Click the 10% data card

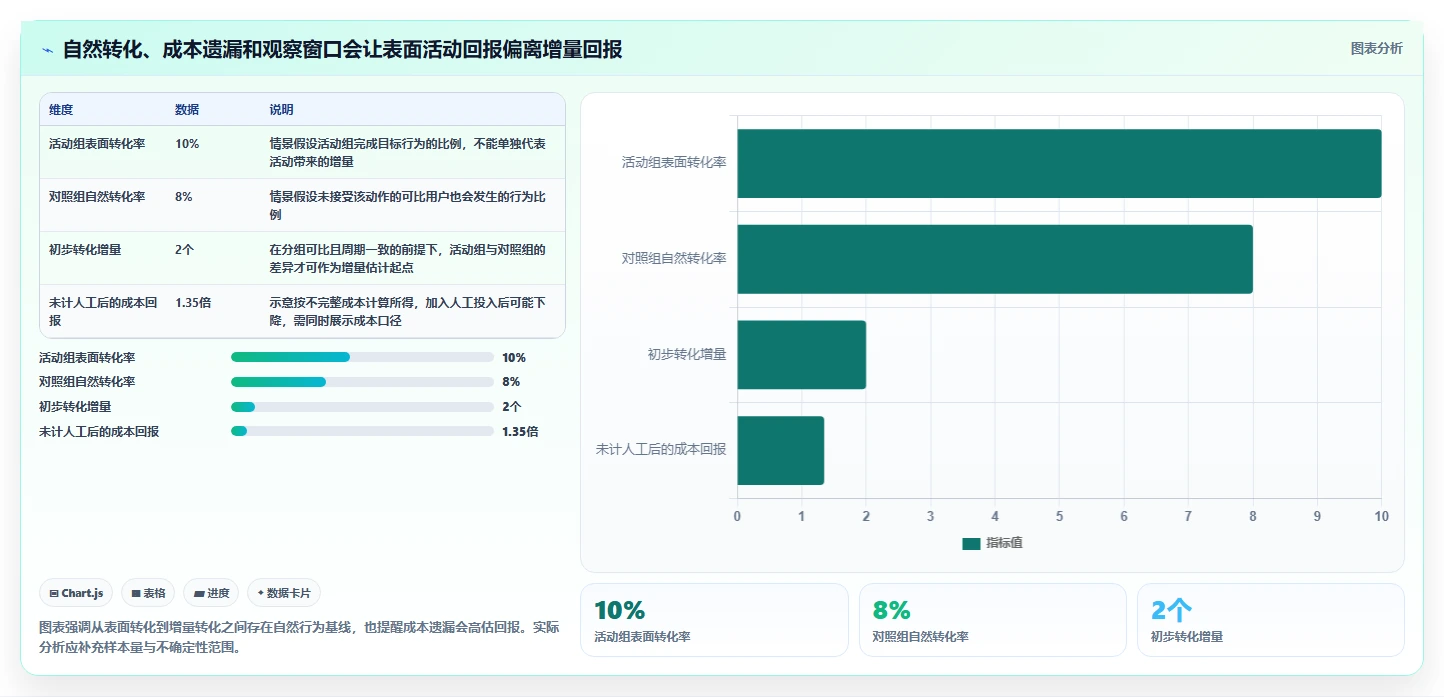pos(714,620)
